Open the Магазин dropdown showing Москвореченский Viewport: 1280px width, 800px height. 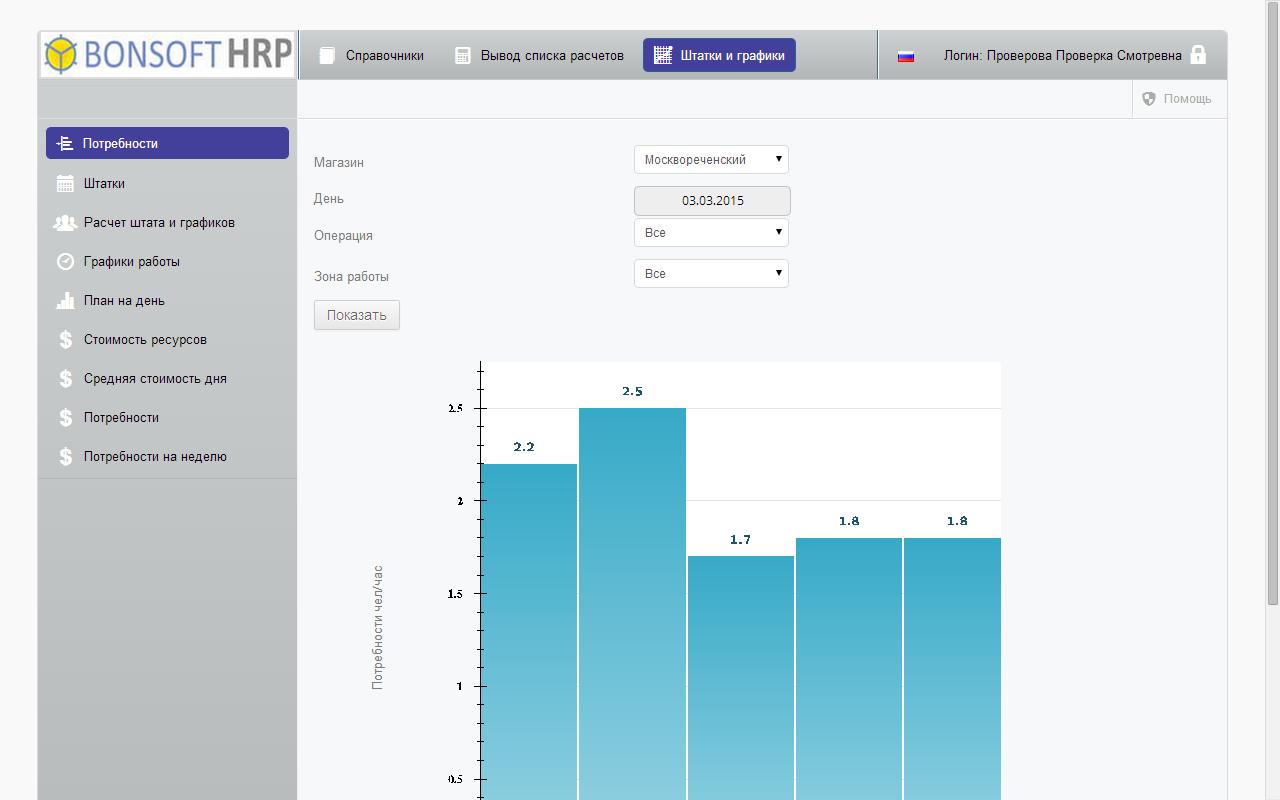711,160
